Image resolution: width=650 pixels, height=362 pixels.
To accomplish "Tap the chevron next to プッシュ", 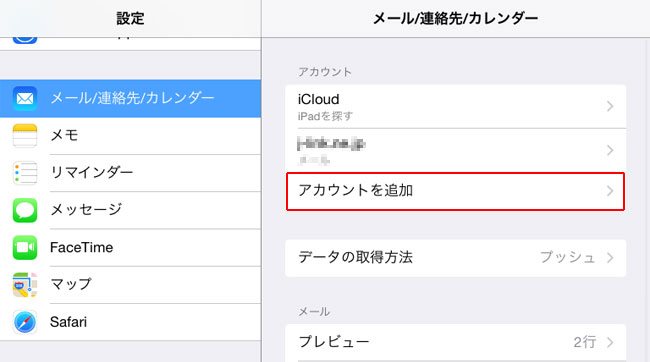I will point(610,258).
